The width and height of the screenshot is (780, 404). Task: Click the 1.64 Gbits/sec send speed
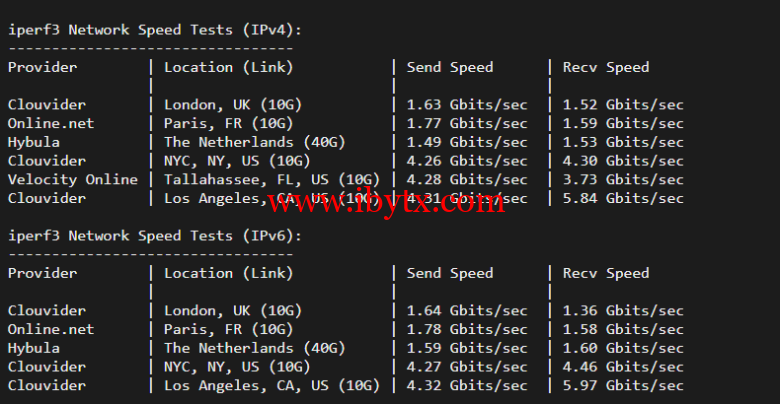(x=466, y=311)
